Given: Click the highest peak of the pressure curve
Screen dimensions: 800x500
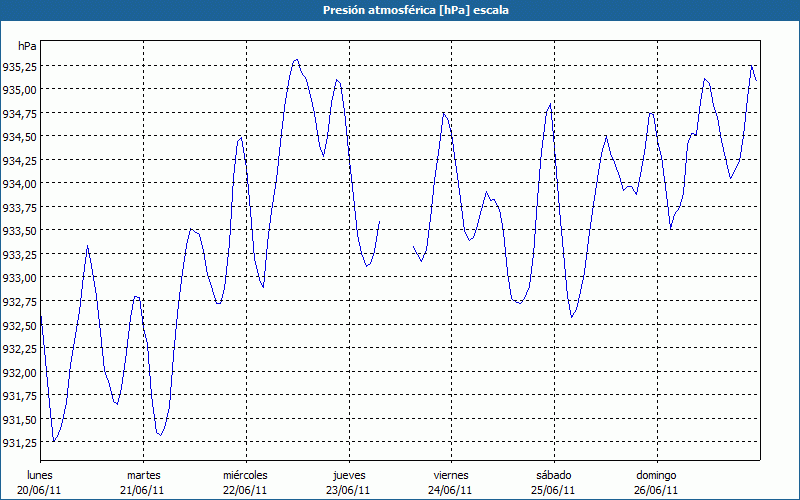Looking at the screenshot, I should 295,60.
